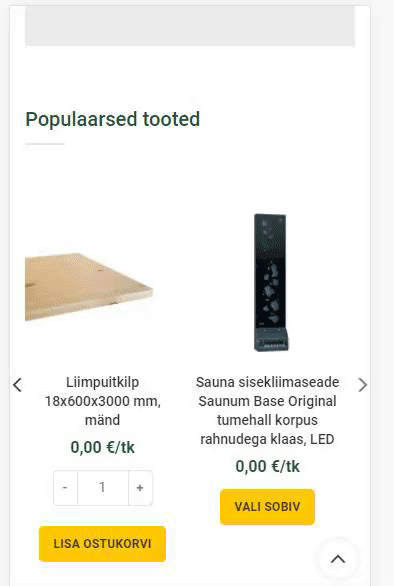Open Liimpuitkilp 18x600x3000 mm product title

102,401
